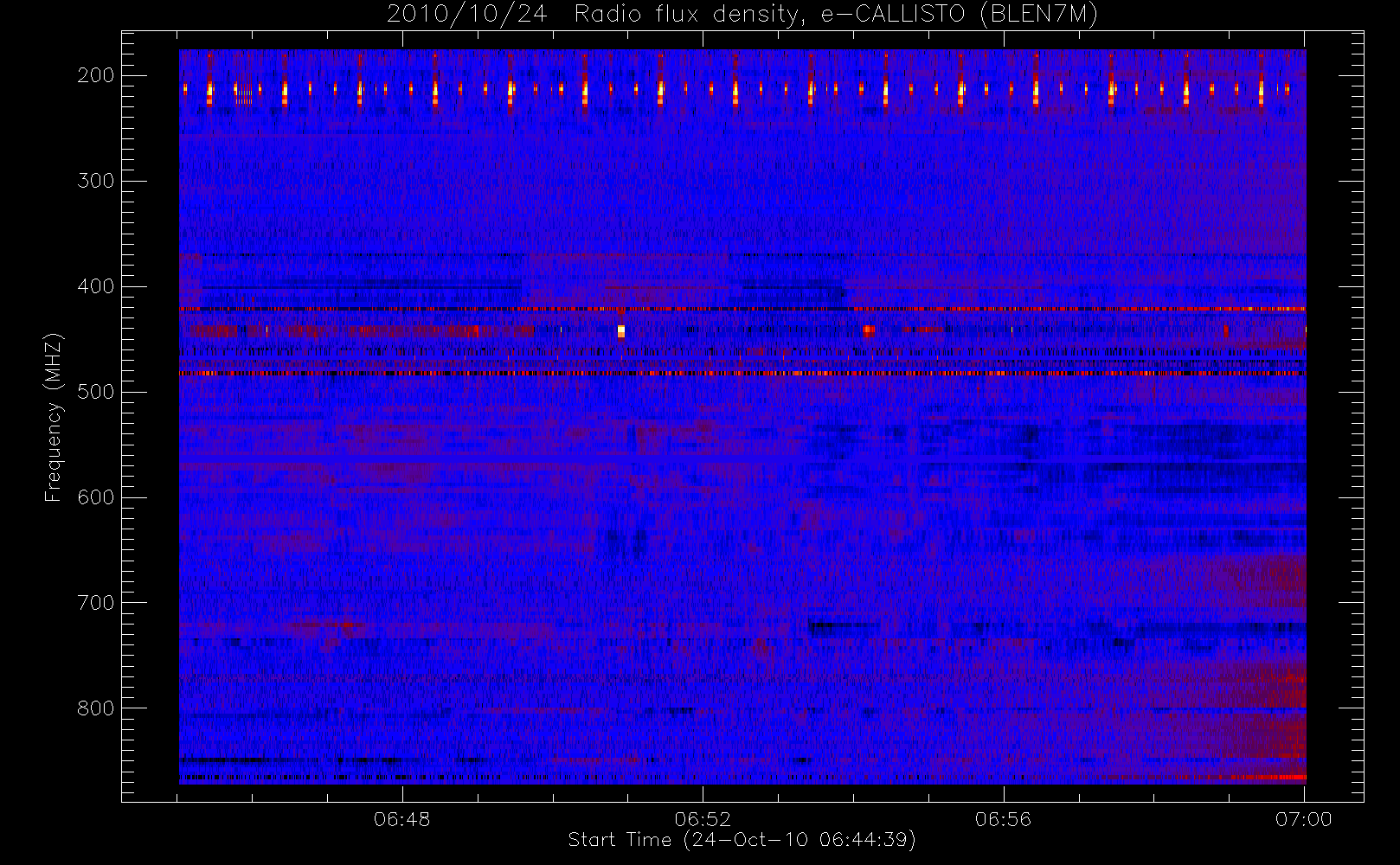Click the 600 frequency tick label
This screenshot has width=1400, height=865.
(96, 497)
